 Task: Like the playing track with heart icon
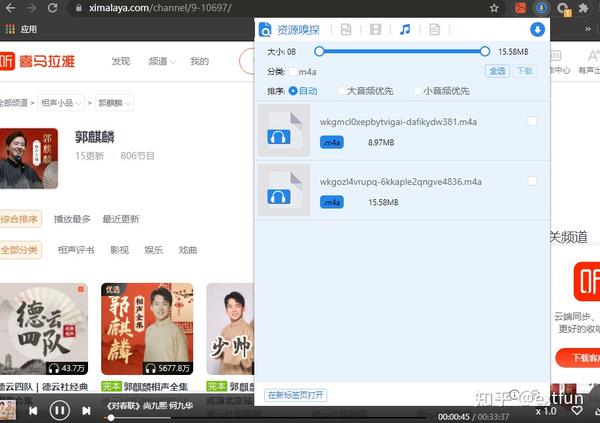click(577, 410)
